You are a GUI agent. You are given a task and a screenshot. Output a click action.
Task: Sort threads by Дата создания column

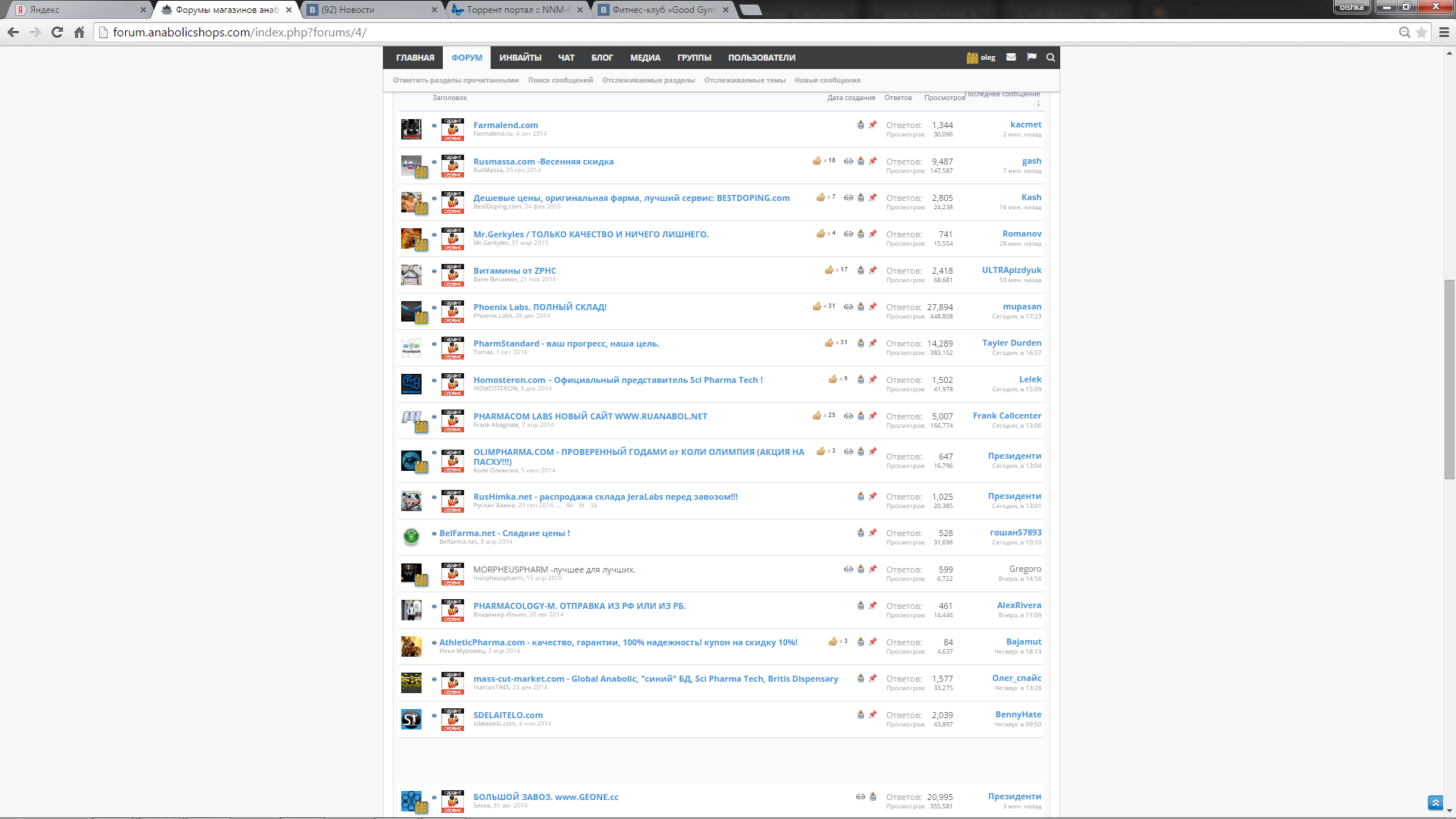851,98
